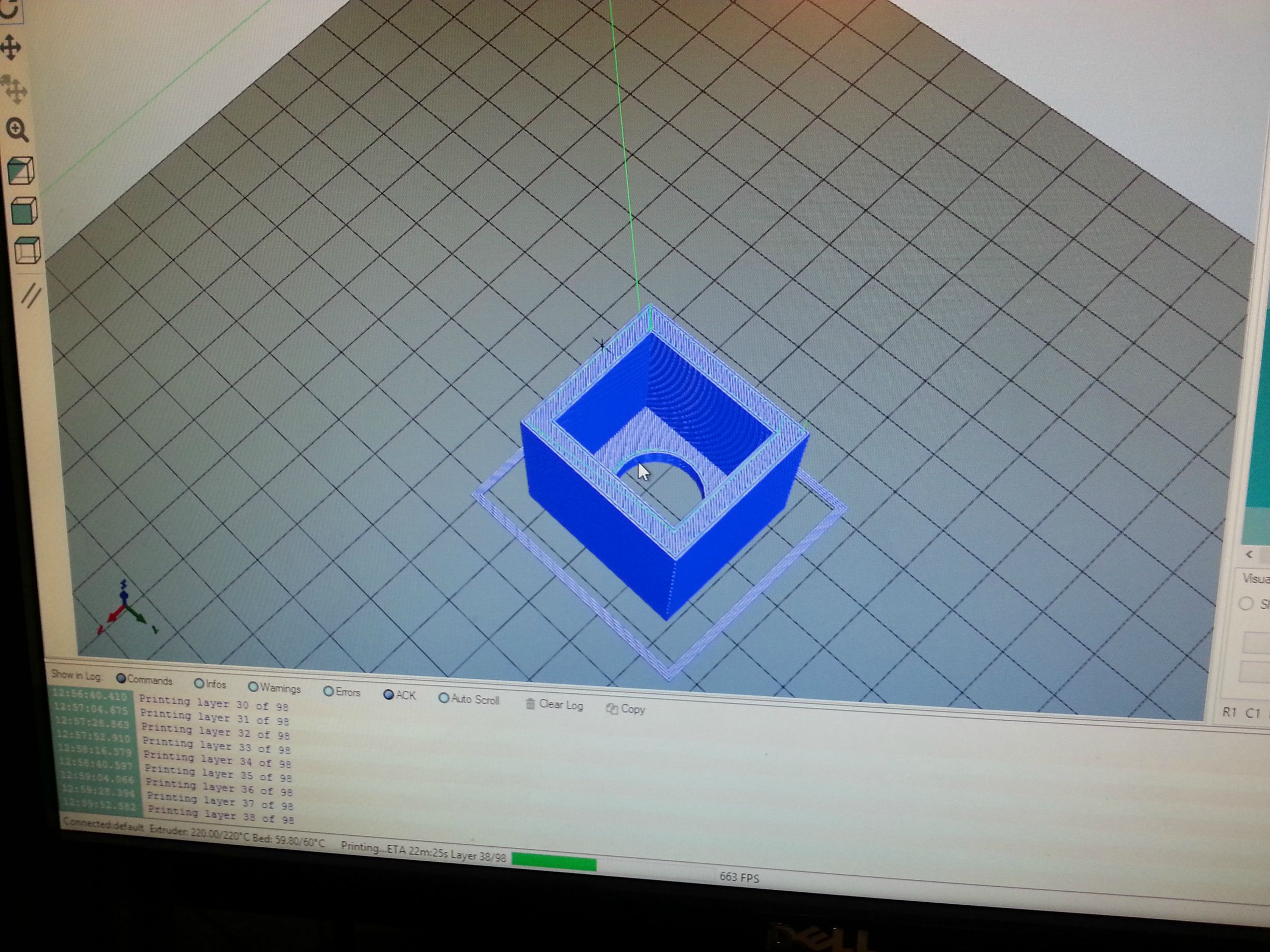
Task: Select log row 'Printing layer 31 of 98'
Action: [x=215, y=717]
